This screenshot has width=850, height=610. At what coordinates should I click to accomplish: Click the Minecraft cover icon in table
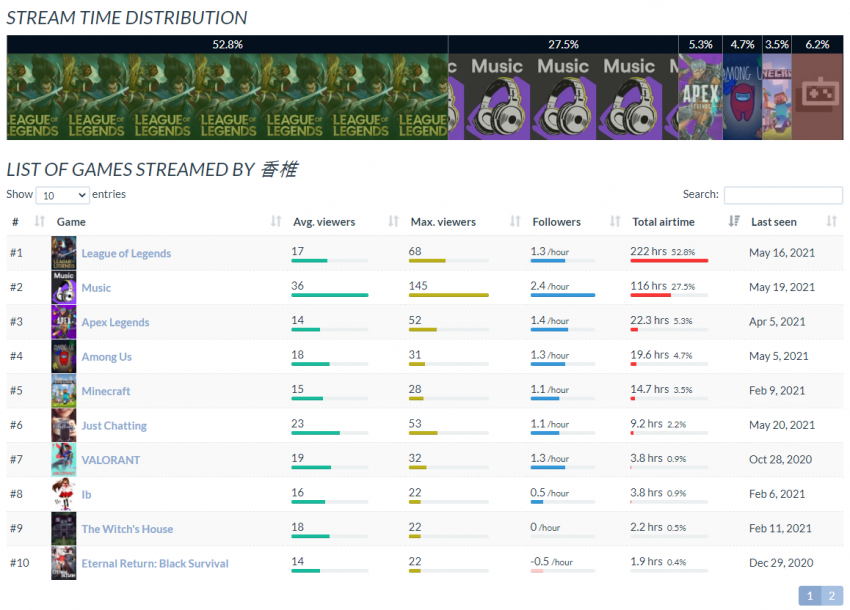(x=63, y=390)
